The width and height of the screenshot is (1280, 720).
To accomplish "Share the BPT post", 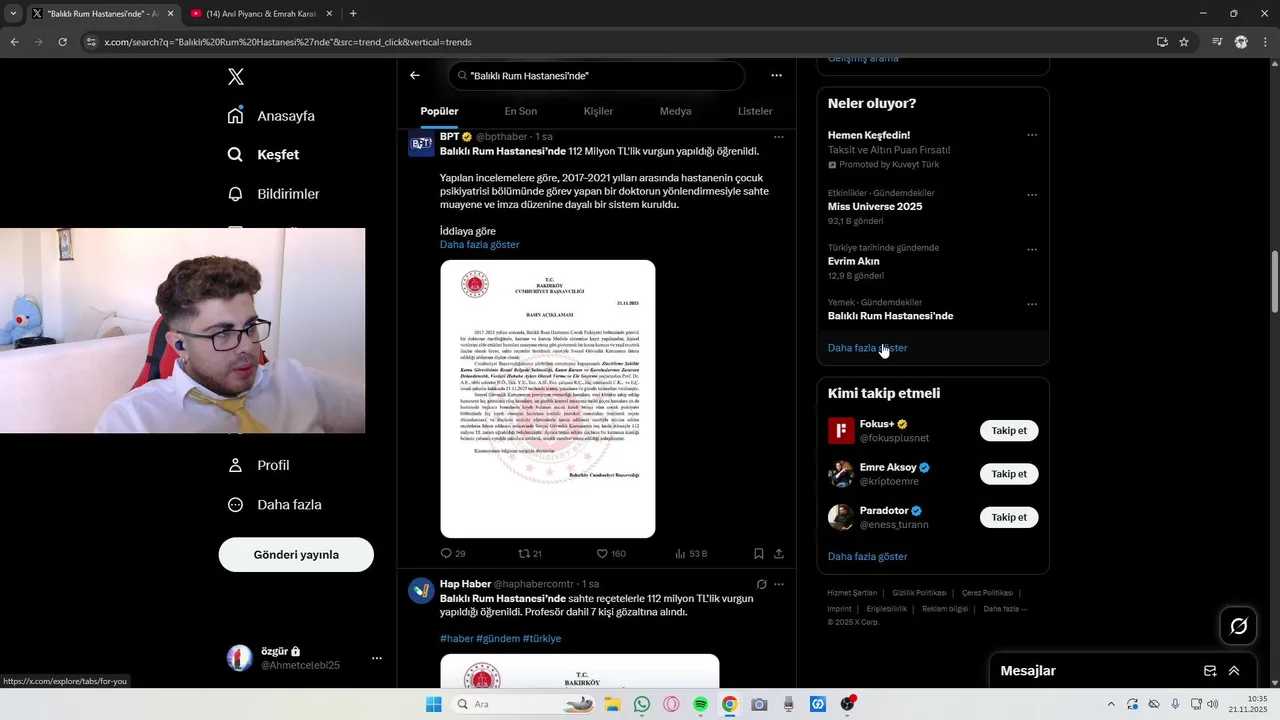I will [x=779, y=554].
